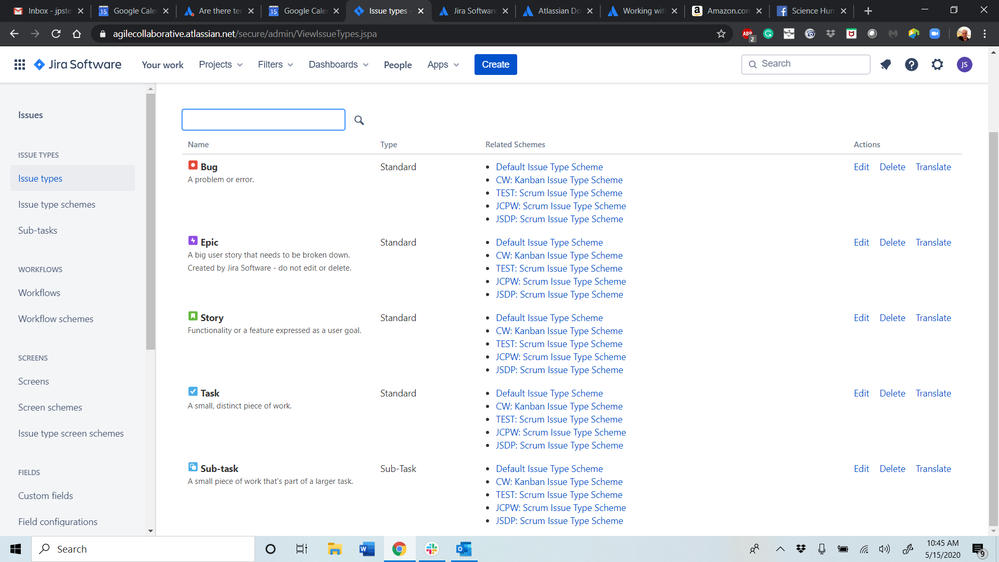Click the search magnifier beside the filter box
Screen dimensions: 999x562
click(x=359, y=120)
